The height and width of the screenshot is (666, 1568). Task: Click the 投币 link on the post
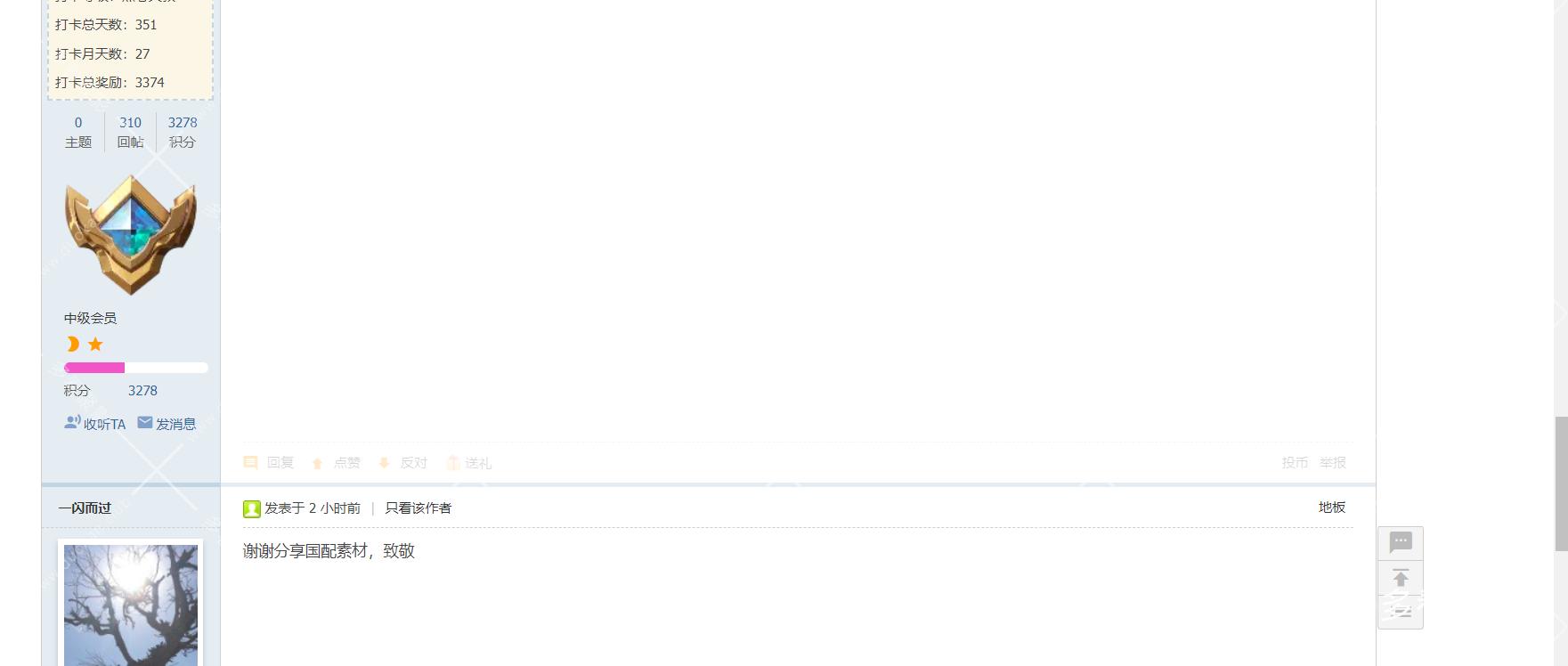point(1295,463)
